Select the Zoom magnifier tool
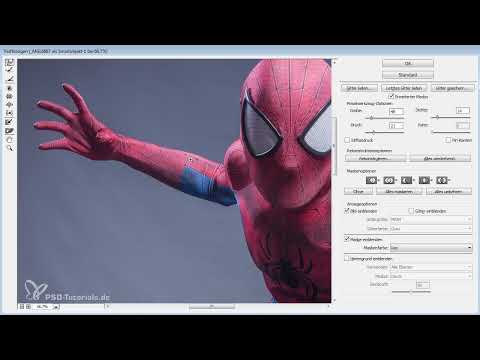Screen dimensions: 480x360 pos(9,148)
